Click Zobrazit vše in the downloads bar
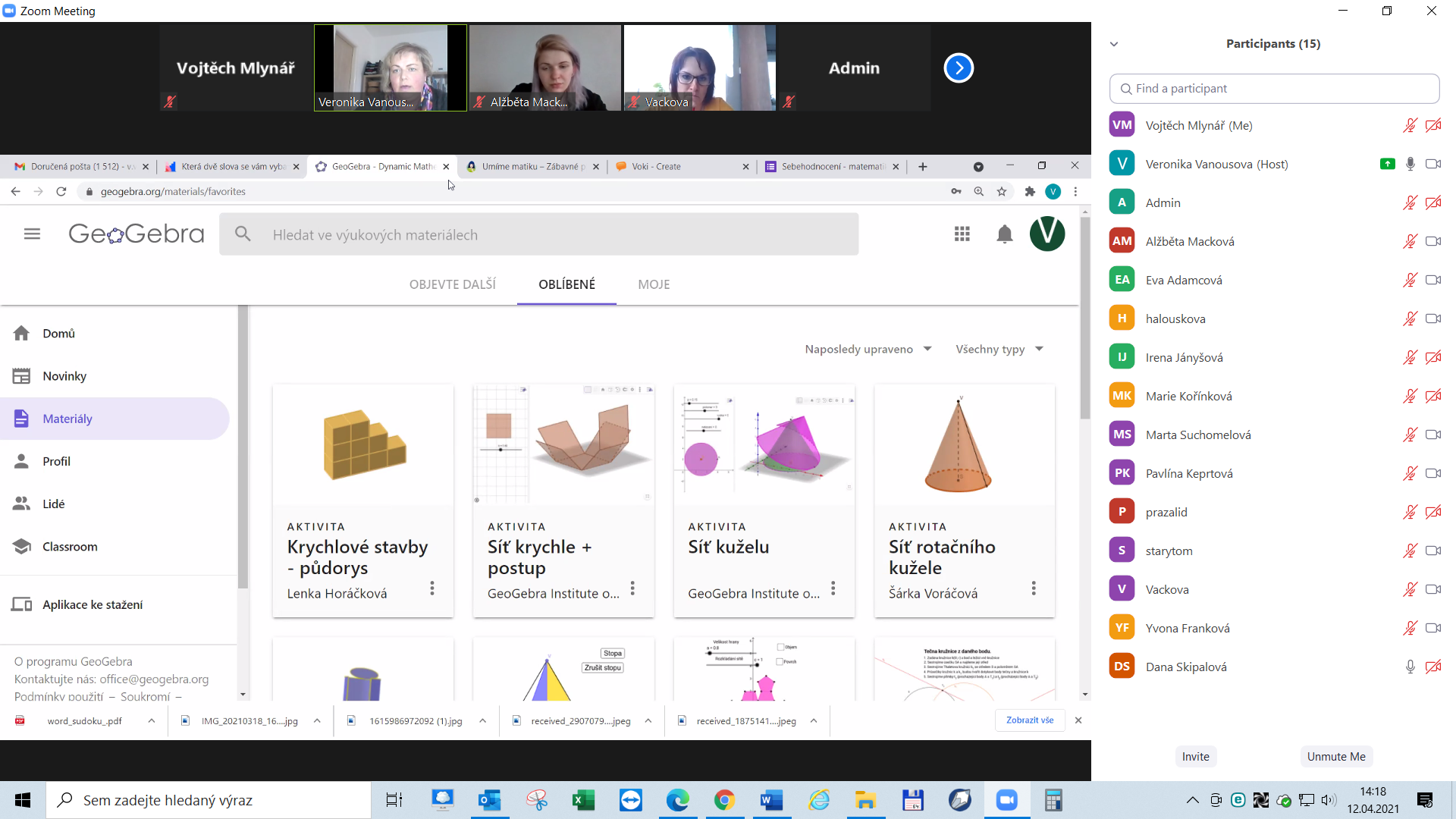 coord(1030,720)
